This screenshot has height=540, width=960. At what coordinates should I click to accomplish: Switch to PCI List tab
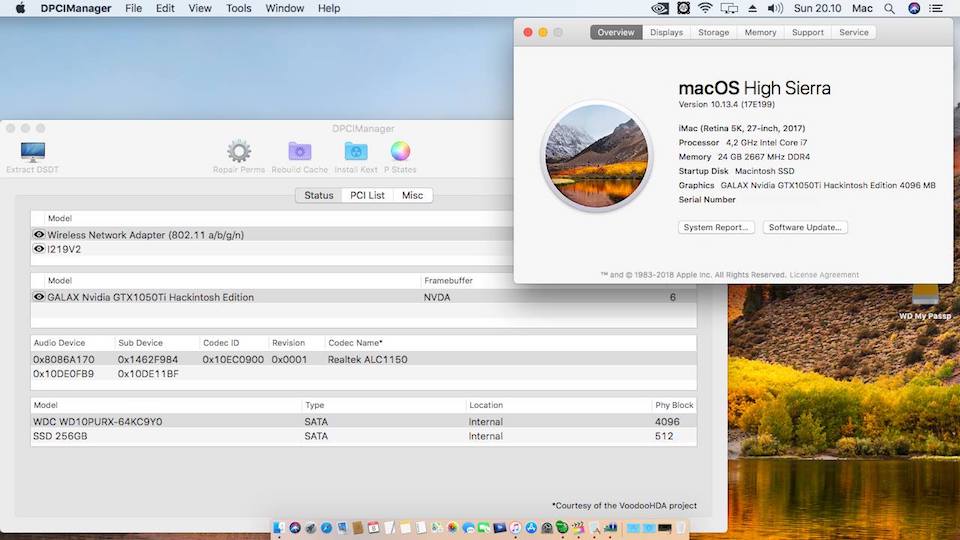367,195
